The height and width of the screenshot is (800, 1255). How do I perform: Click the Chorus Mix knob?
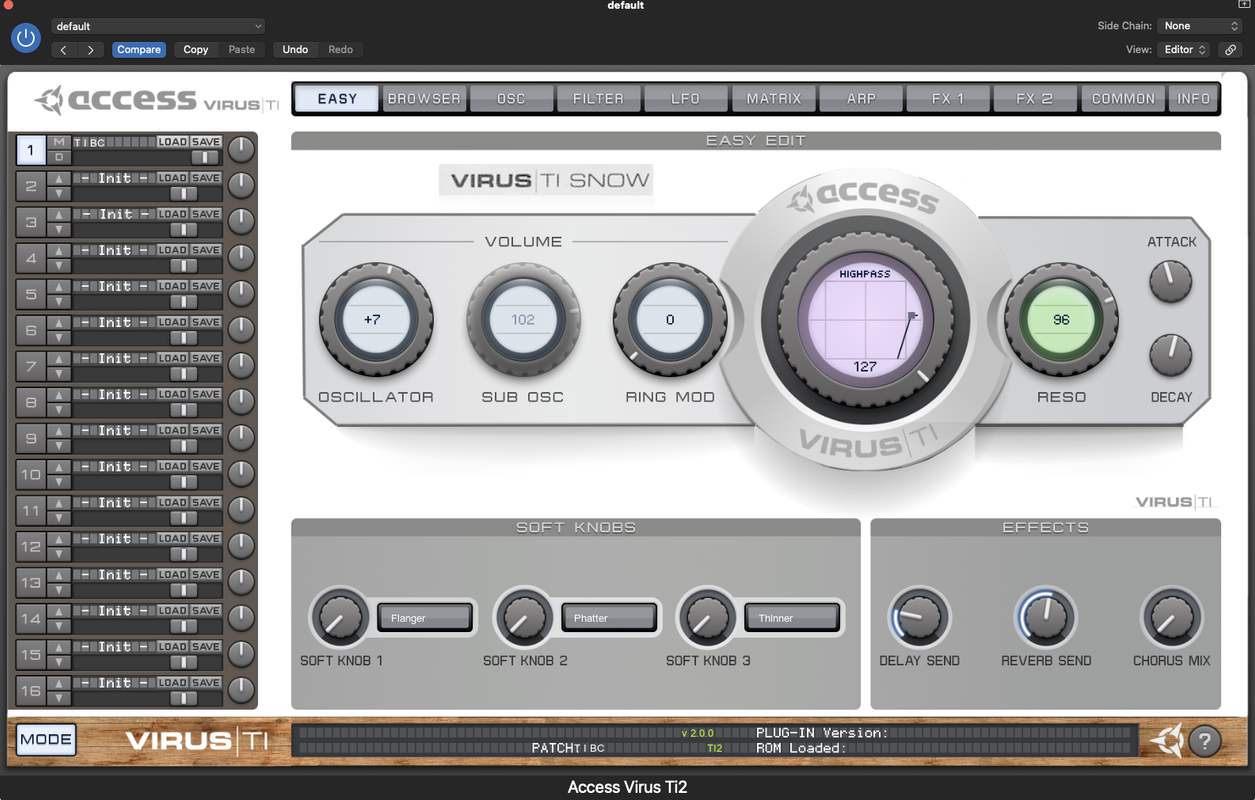[x=1171, y=618]
